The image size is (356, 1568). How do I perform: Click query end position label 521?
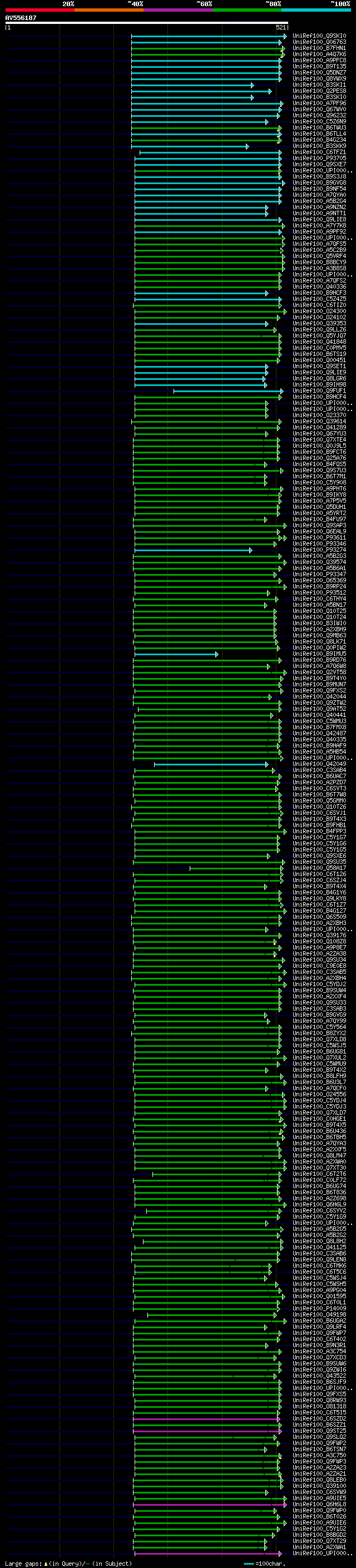coord(281,27)
